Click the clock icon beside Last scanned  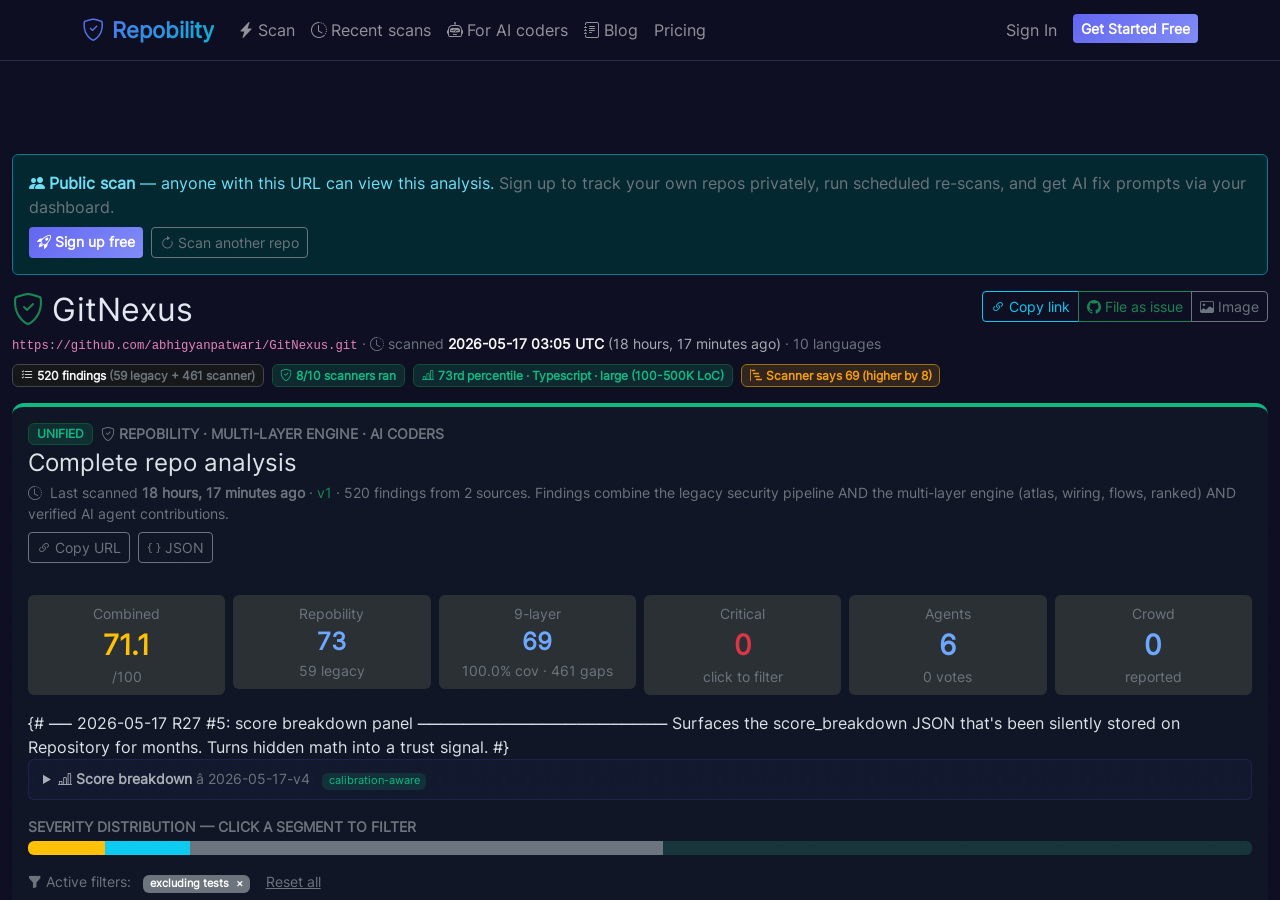click(x=35, y=493)
